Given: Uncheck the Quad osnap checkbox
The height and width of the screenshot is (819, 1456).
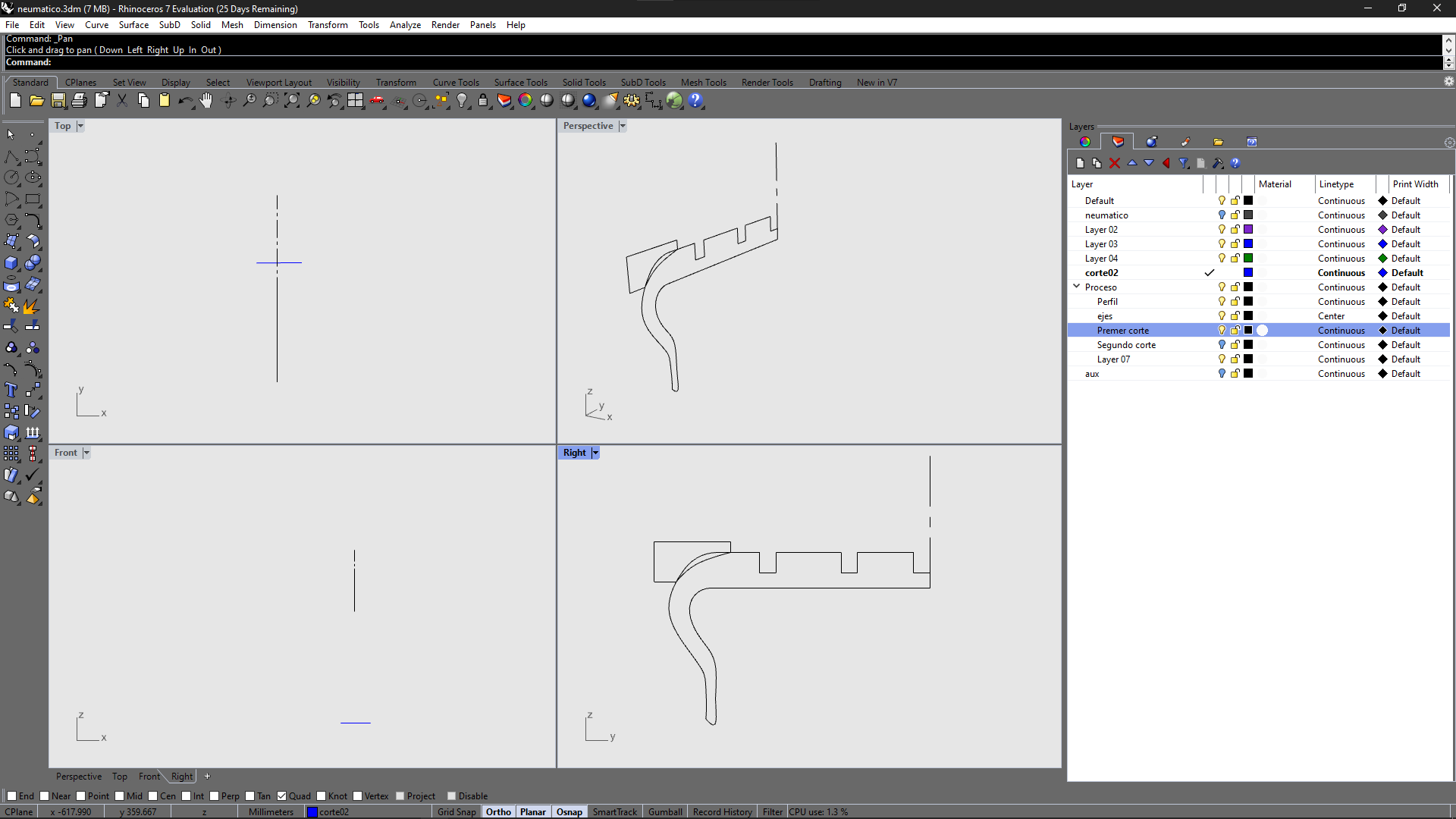Looking at the screenshot, I should point(281,795).
